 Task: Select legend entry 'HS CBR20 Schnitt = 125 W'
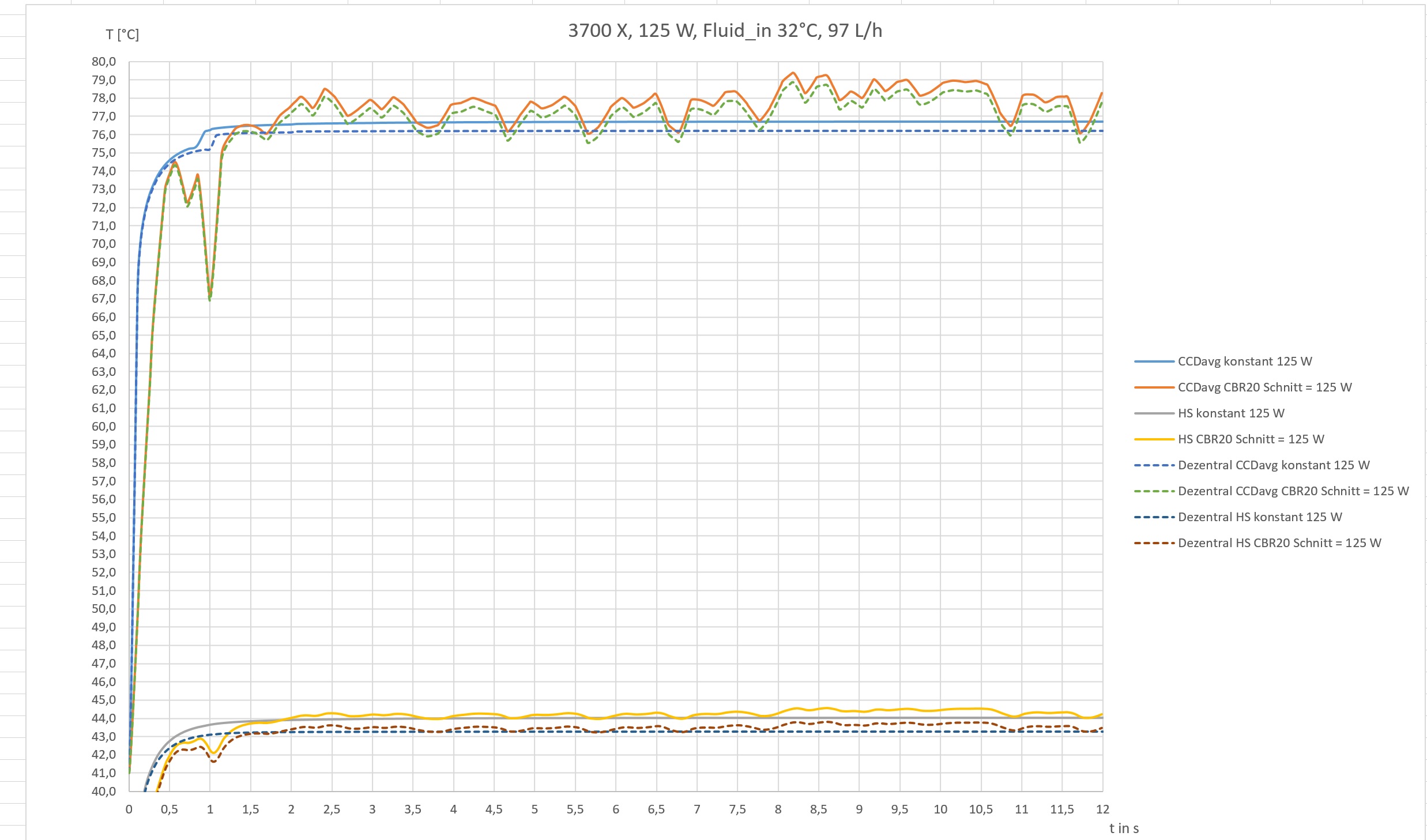coord(1251,439)
